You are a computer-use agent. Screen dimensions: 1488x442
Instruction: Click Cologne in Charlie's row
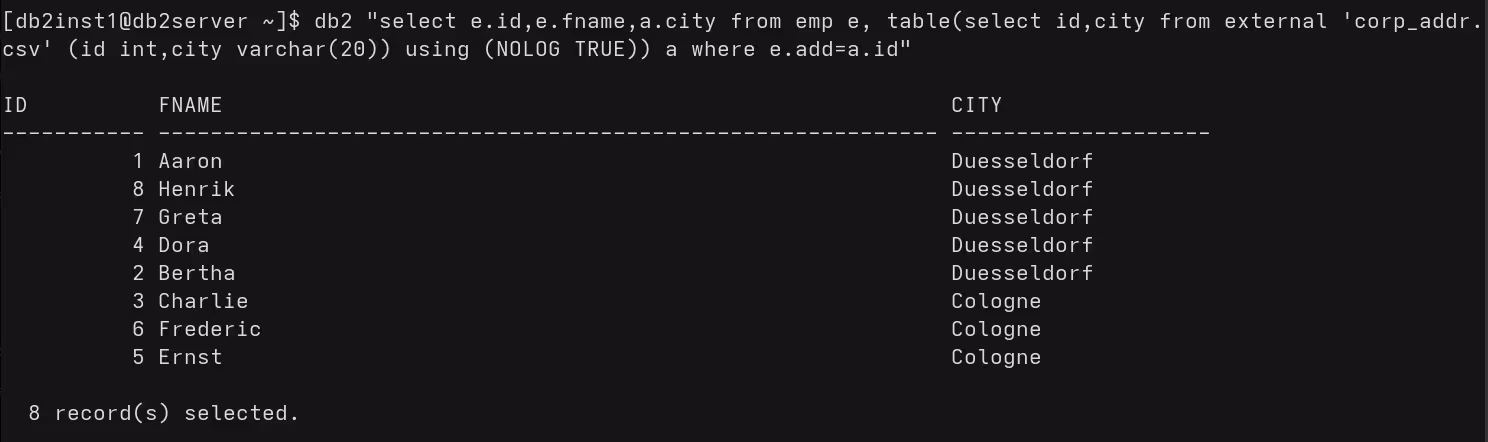coord(996,301)
